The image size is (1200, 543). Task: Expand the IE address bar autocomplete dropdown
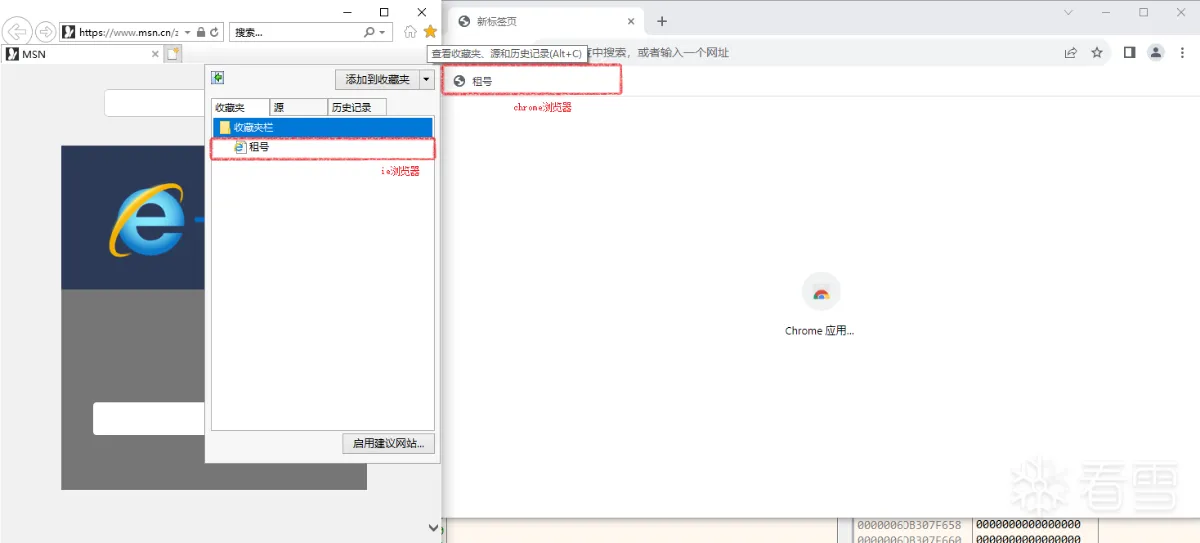click(187, 32)
